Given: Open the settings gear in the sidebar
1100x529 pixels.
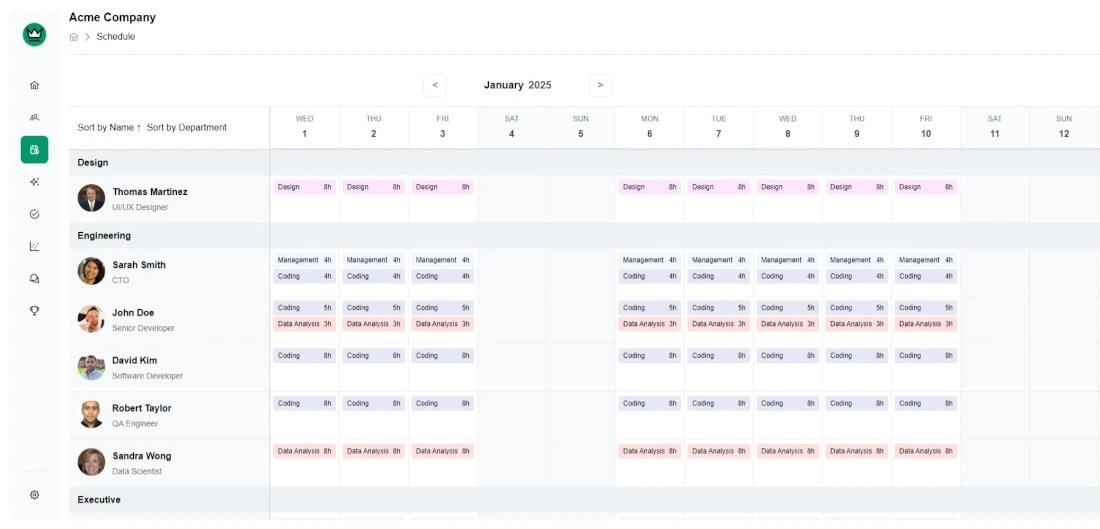Looking at the screenshot, I should click(x=34, y=495).
